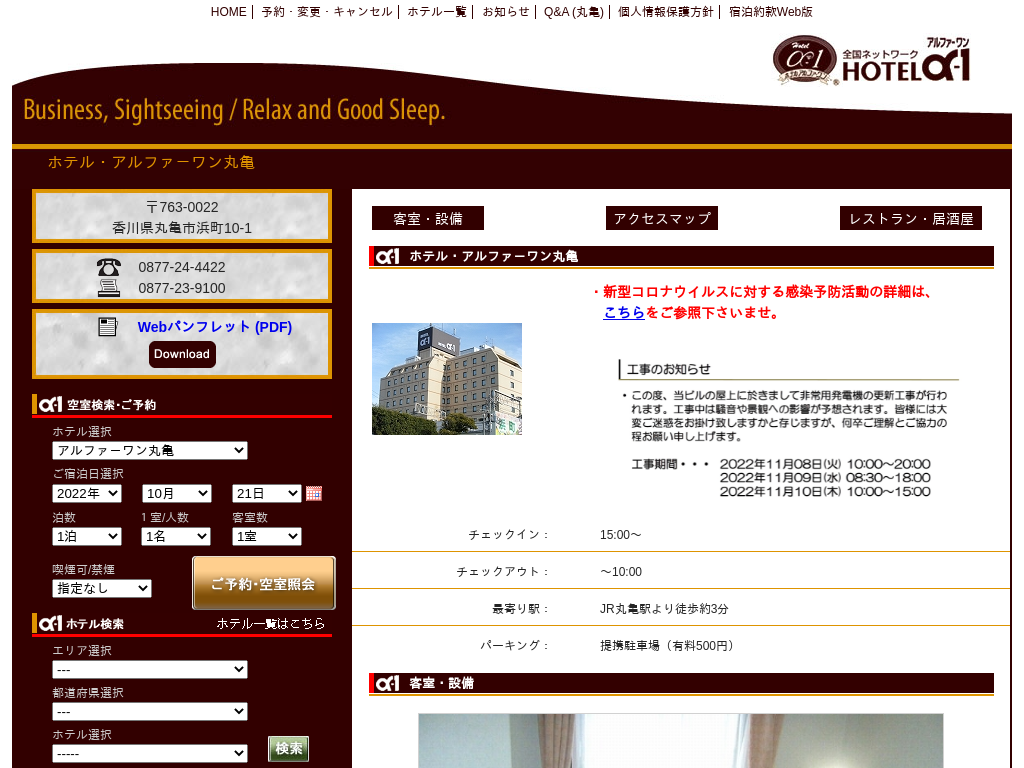
Task: Click the address text 香川県丸亀市浜町10-1
Action: (x=182, y=228)
